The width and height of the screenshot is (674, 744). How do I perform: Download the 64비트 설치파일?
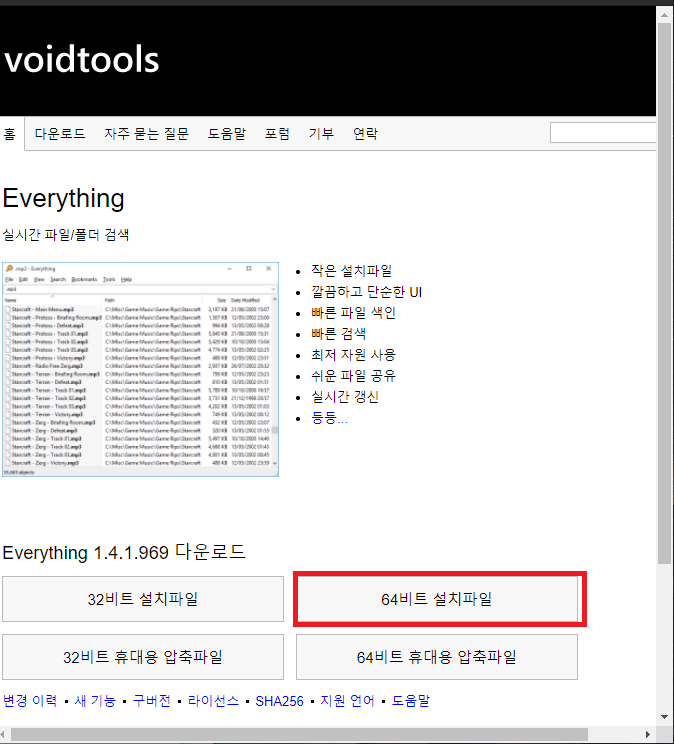pyautogui.click(x=437, y=599)
